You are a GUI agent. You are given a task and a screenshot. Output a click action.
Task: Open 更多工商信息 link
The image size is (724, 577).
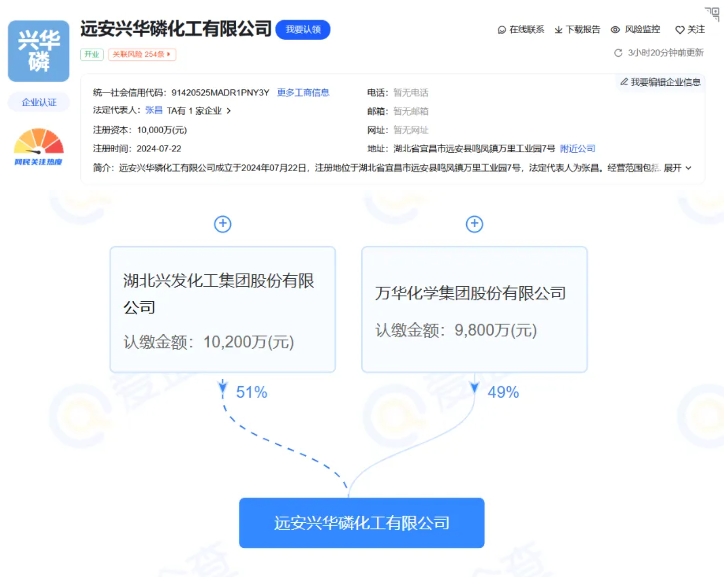pyautogui.click(x=303, y=93)
